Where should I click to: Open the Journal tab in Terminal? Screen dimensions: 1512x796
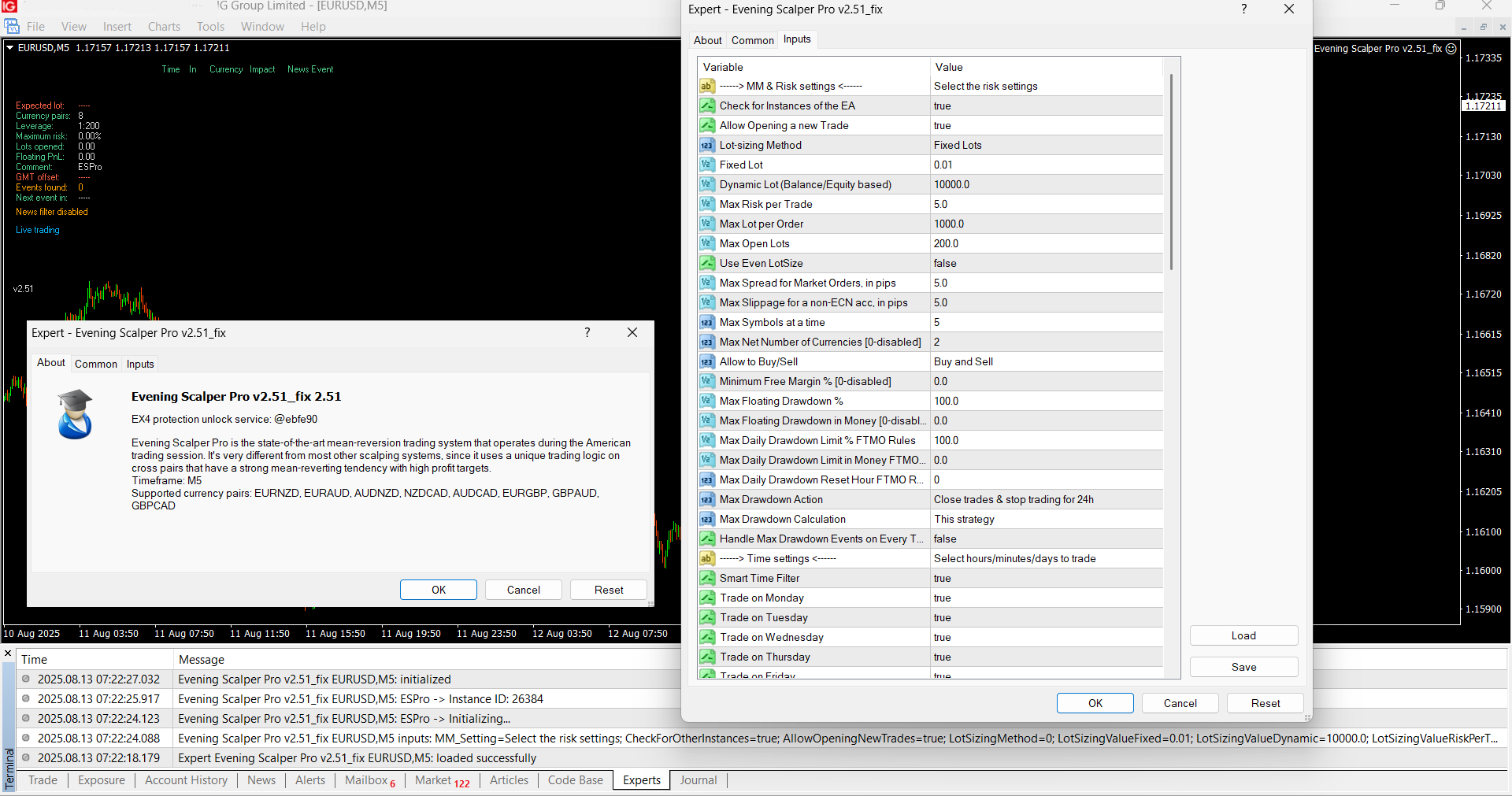(698, 780)
